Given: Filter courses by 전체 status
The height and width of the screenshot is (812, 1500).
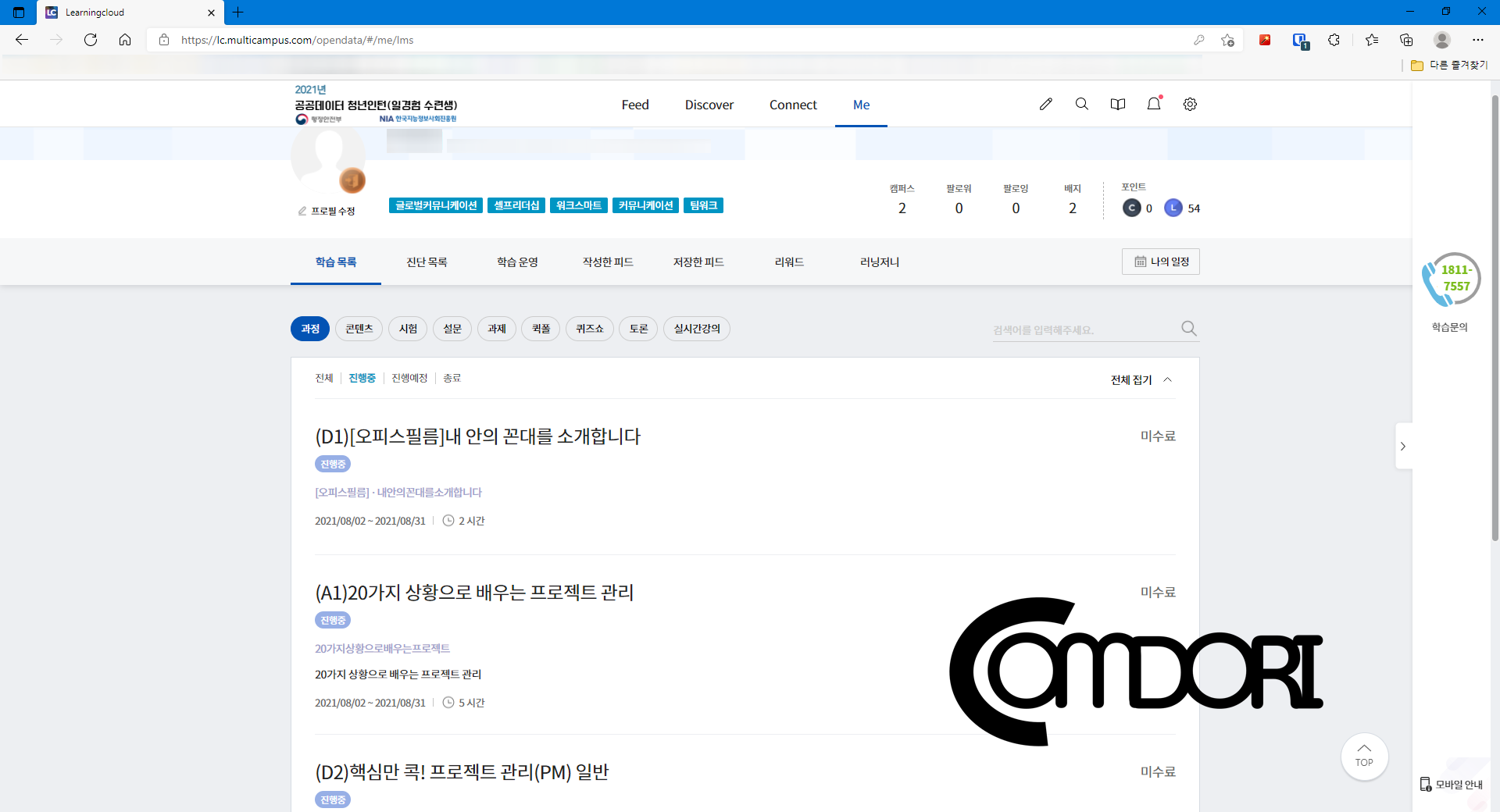Looking at the screenshot, I should (x=324, y=378).
